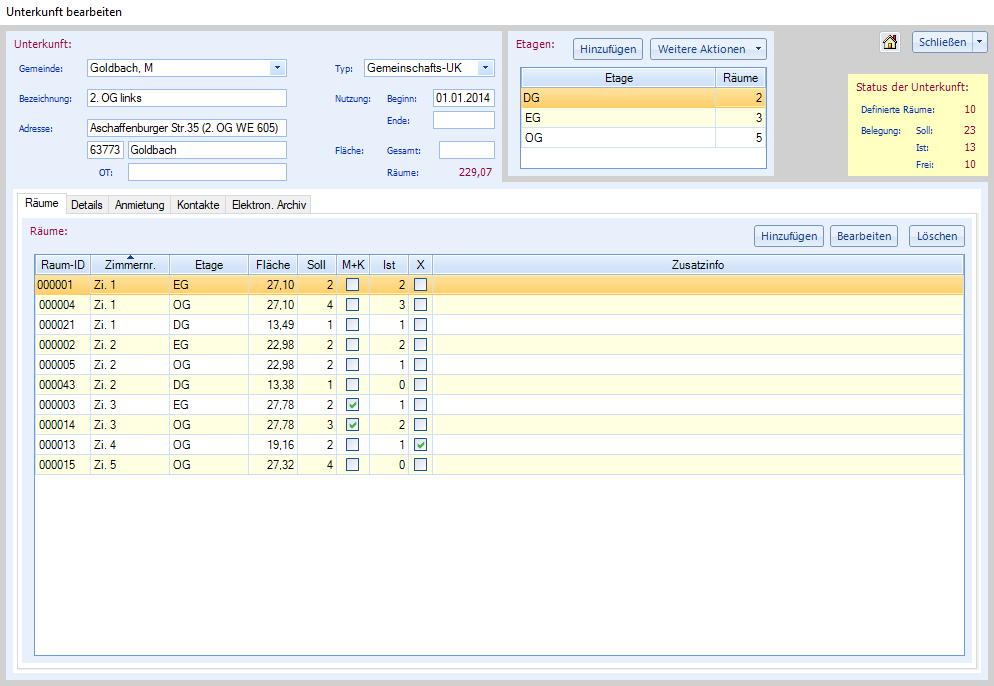Image resolution: width=994 pixels, height=686 pixels.
Task: Select the DG floor row
Action: click(643, 98)
